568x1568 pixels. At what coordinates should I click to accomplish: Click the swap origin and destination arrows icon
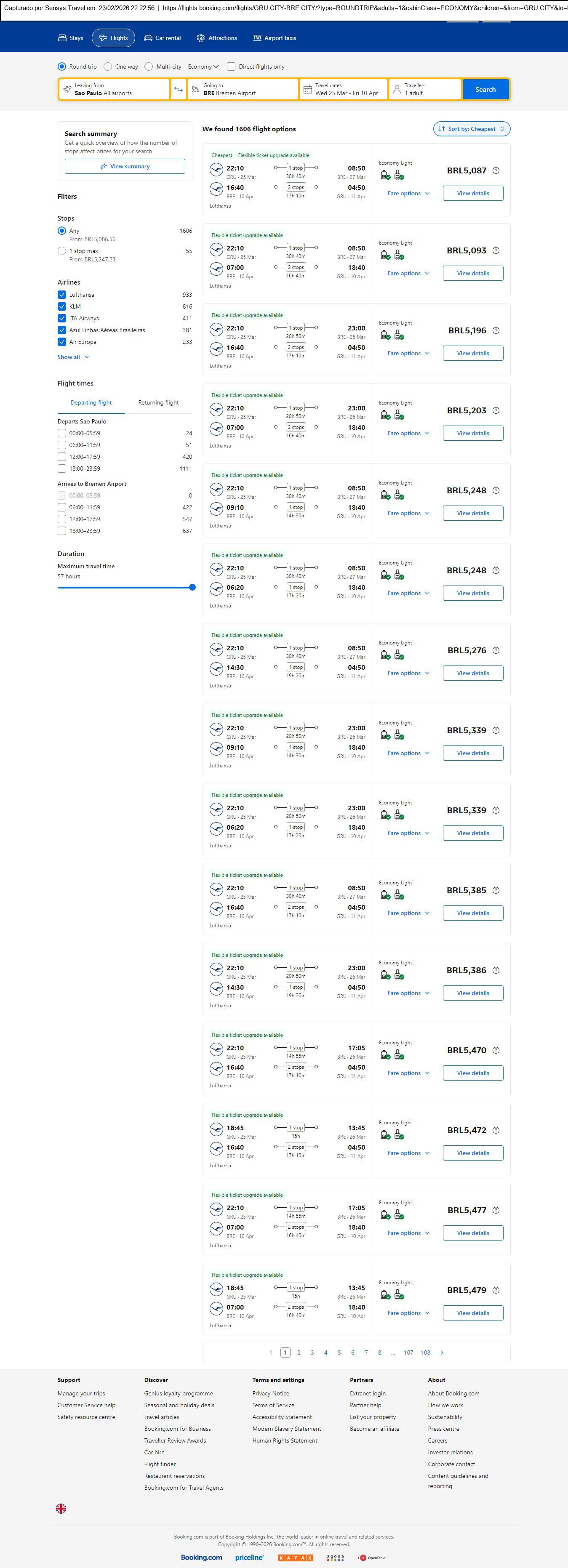179,90
